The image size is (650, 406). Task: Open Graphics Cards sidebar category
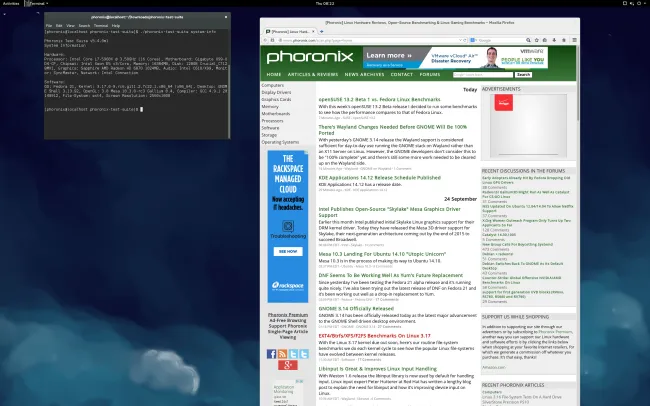pos(276,100)
